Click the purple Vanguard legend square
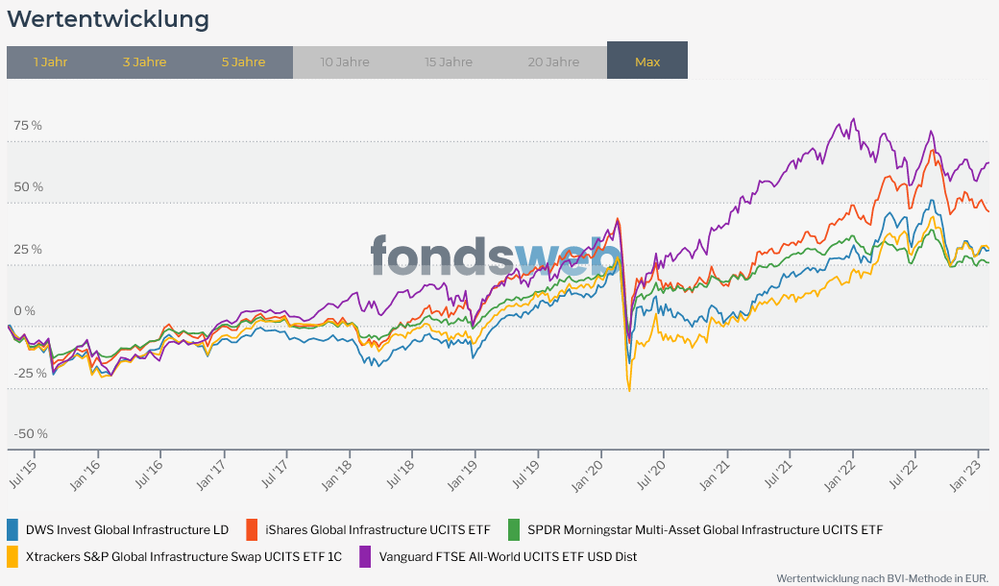 point(365,556)
